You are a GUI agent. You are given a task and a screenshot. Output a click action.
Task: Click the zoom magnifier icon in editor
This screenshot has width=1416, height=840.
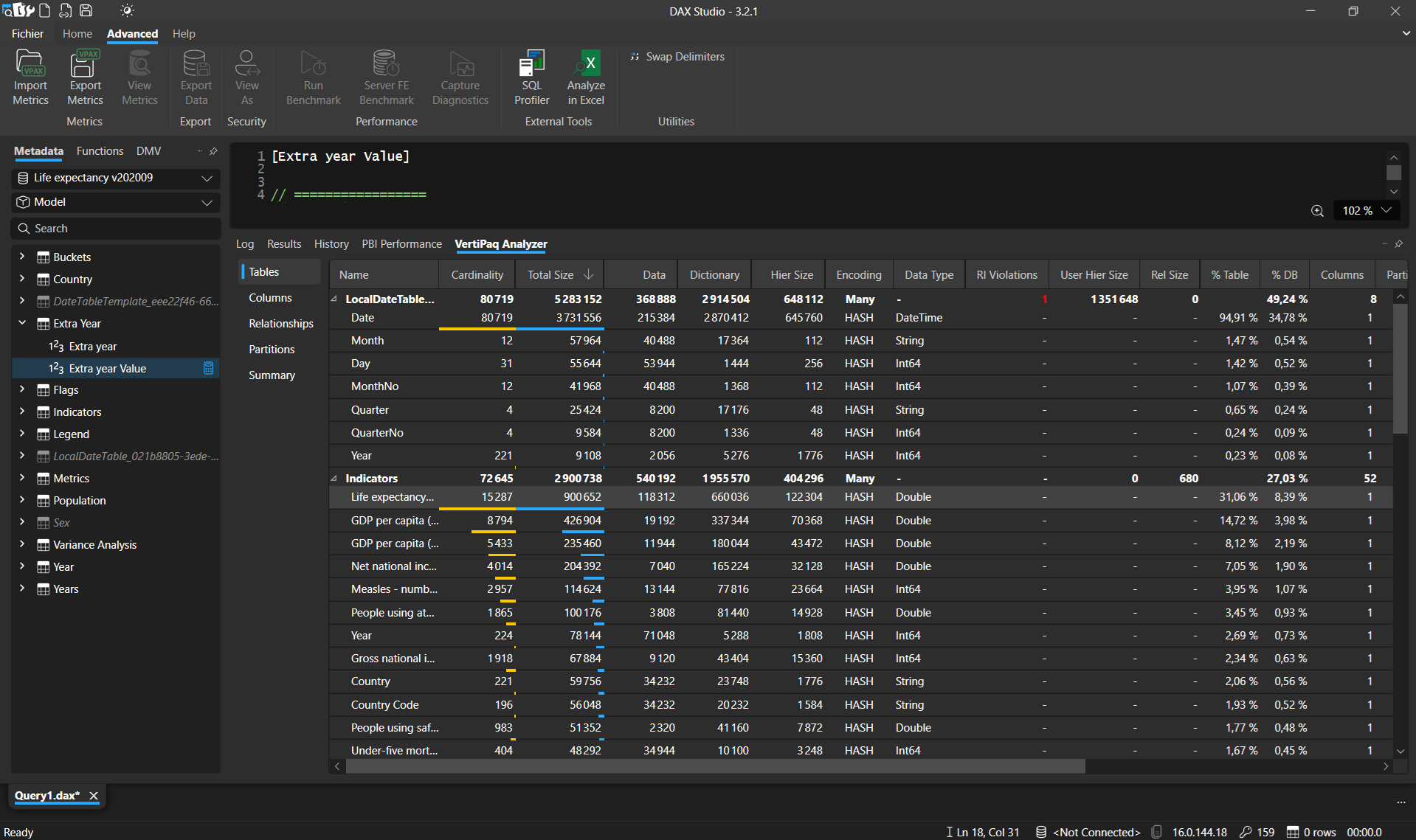(x=1317, y=211)
